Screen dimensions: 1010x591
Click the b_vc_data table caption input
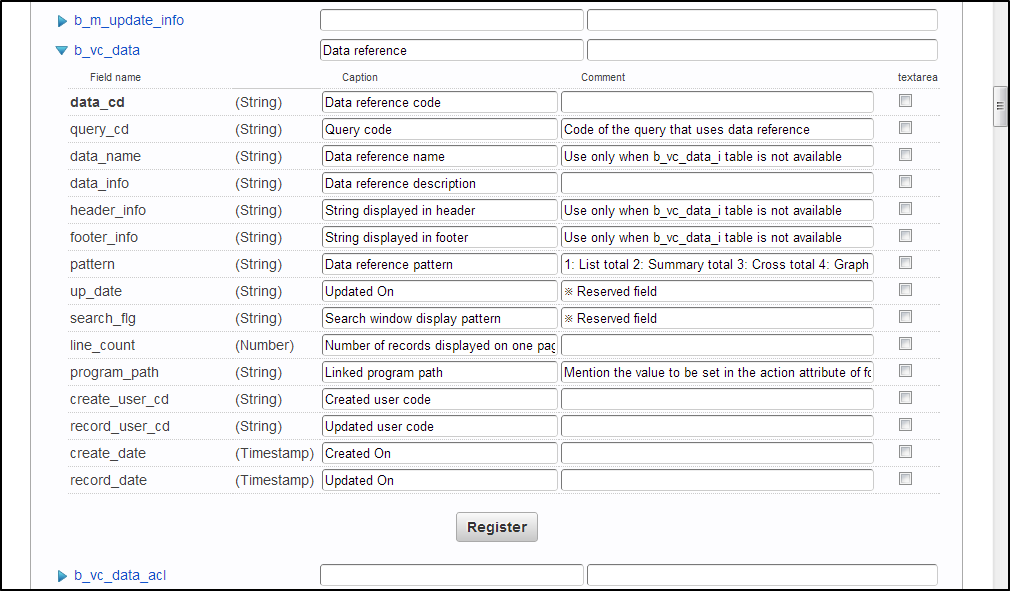451,50
